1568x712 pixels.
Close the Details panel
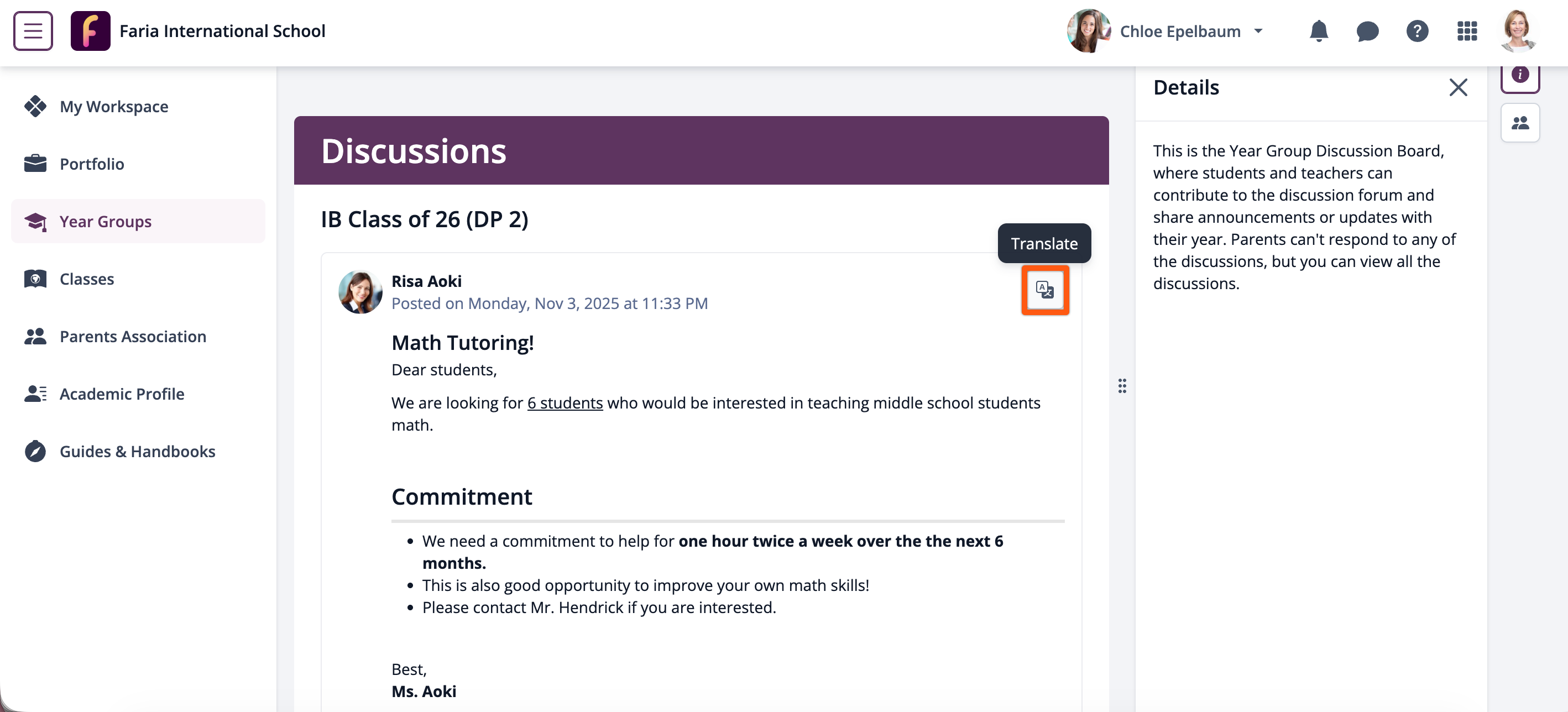click(1458, 88)
